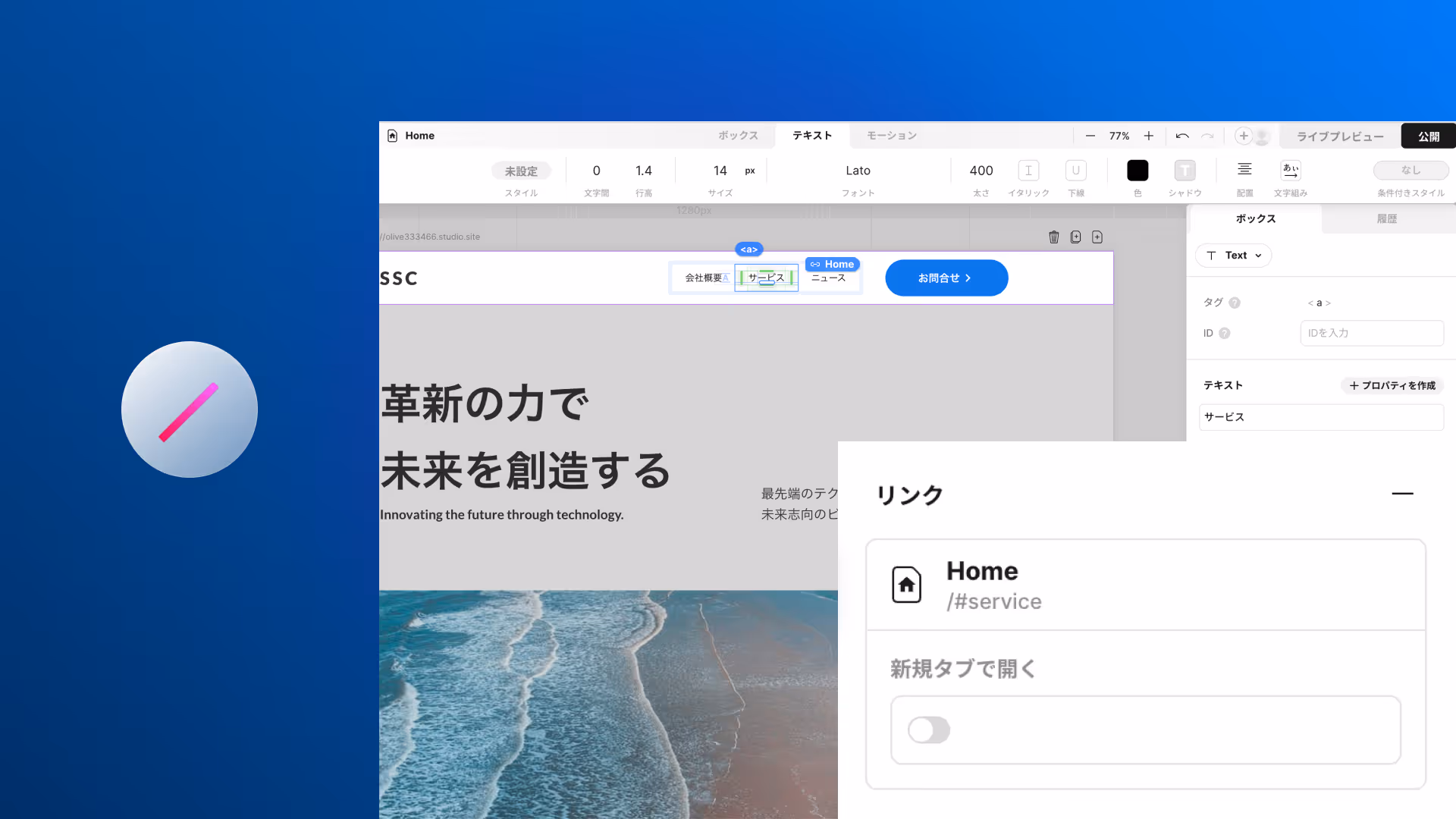Click the zoom out minus icon
This screenshot has height=819, width=1456.
[1090, 136]
